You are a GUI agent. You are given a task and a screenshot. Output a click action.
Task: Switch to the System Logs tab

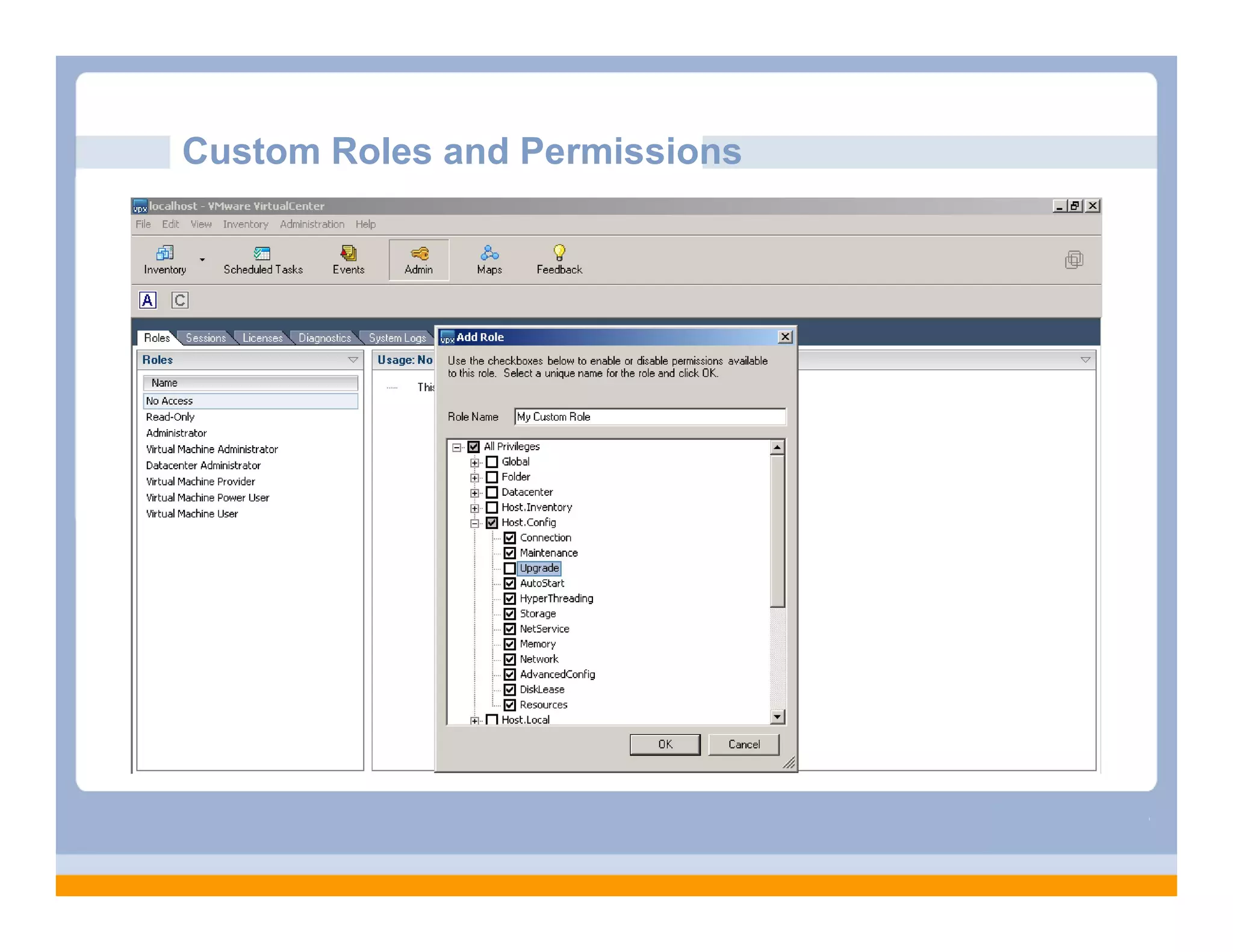click(397, 338)
